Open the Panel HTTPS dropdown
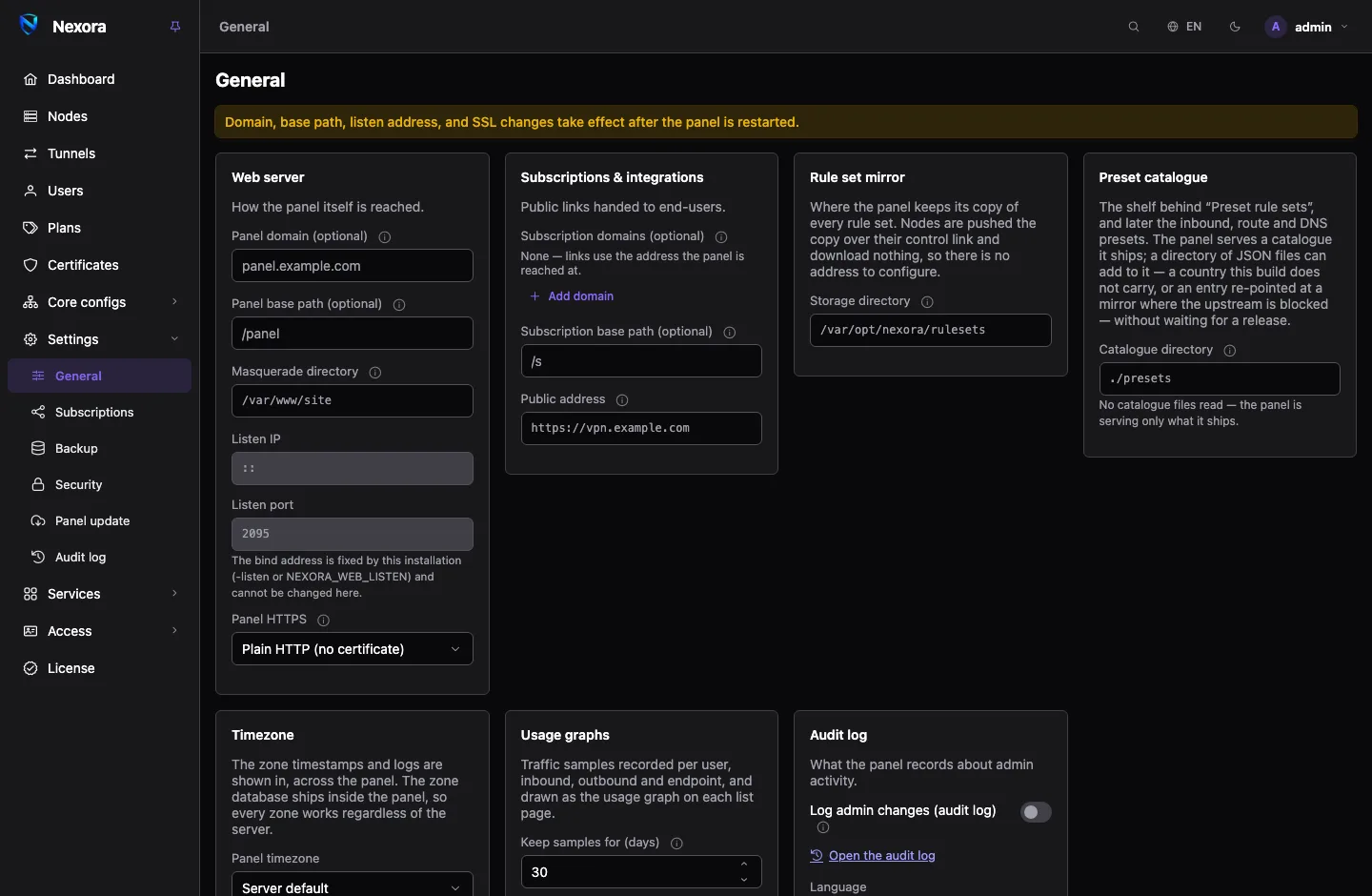Image resolution: width=1372 pixels, height=896 pixels. (x=353, y=649)
